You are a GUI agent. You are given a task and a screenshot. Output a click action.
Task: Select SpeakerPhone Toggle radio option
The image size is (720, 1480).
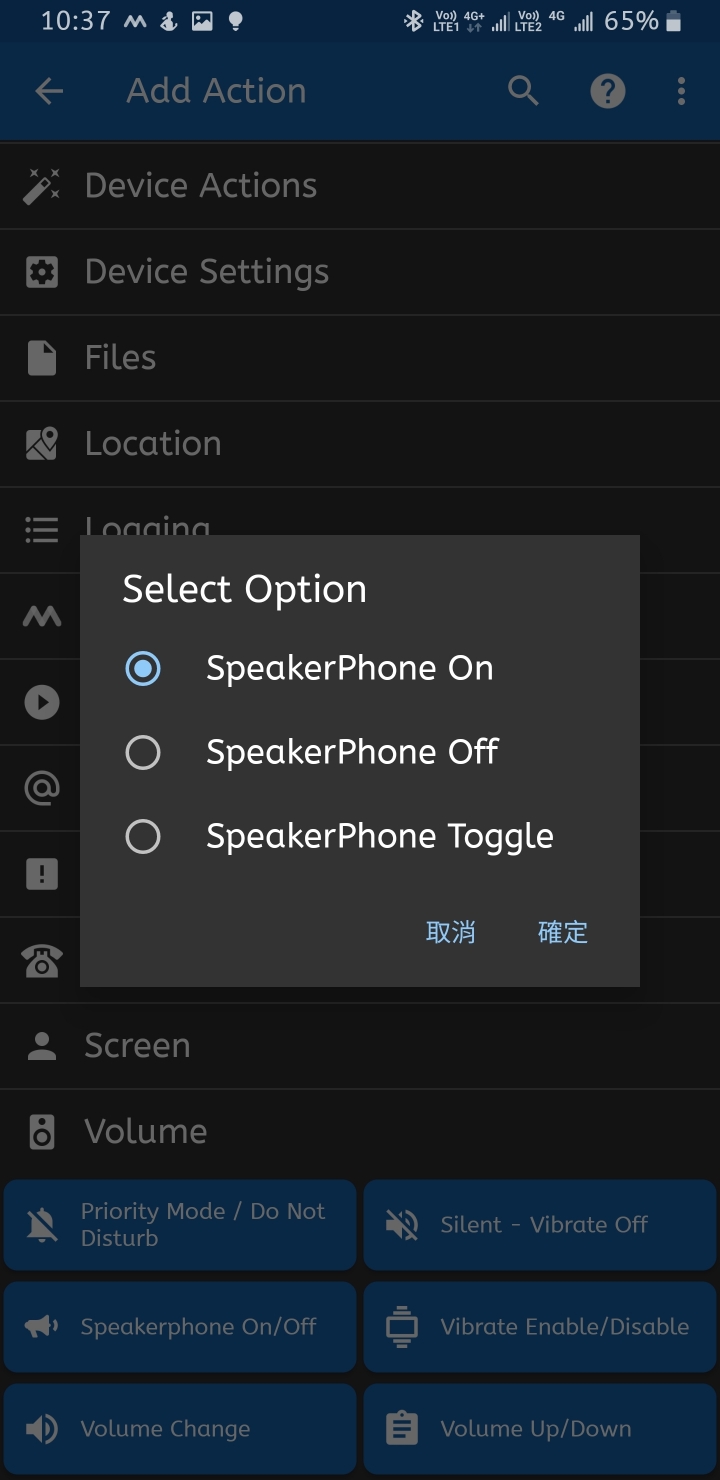click(x=143, y=836)
